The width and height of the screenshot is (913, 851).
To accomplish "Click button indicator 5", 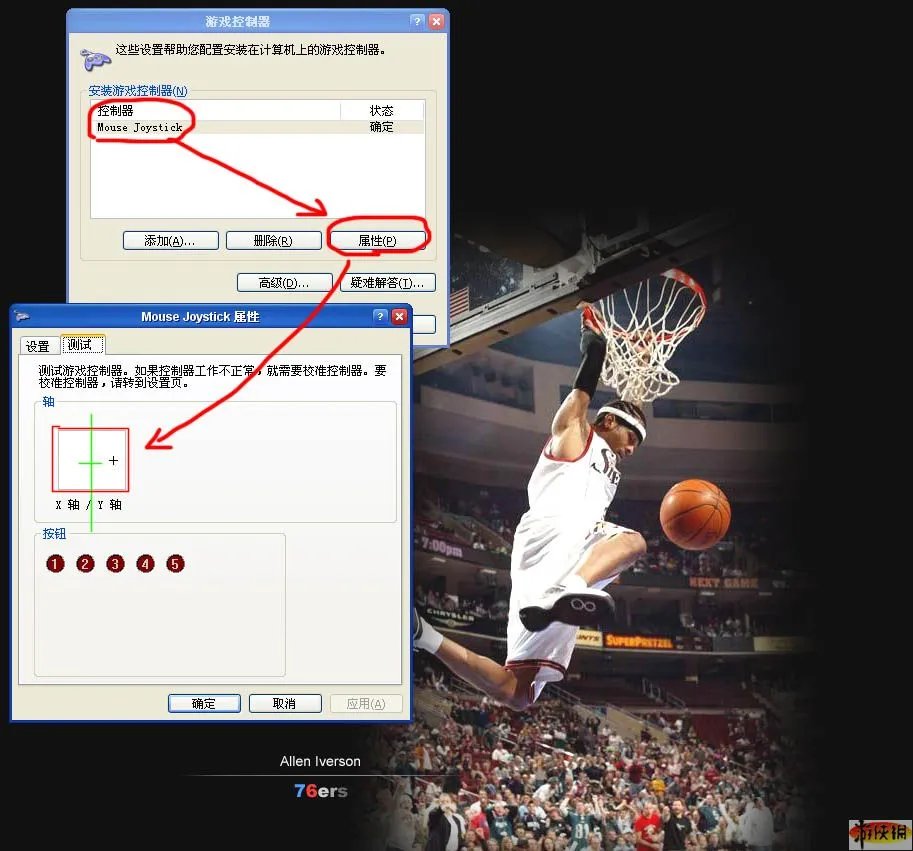I will coord(175,563).
